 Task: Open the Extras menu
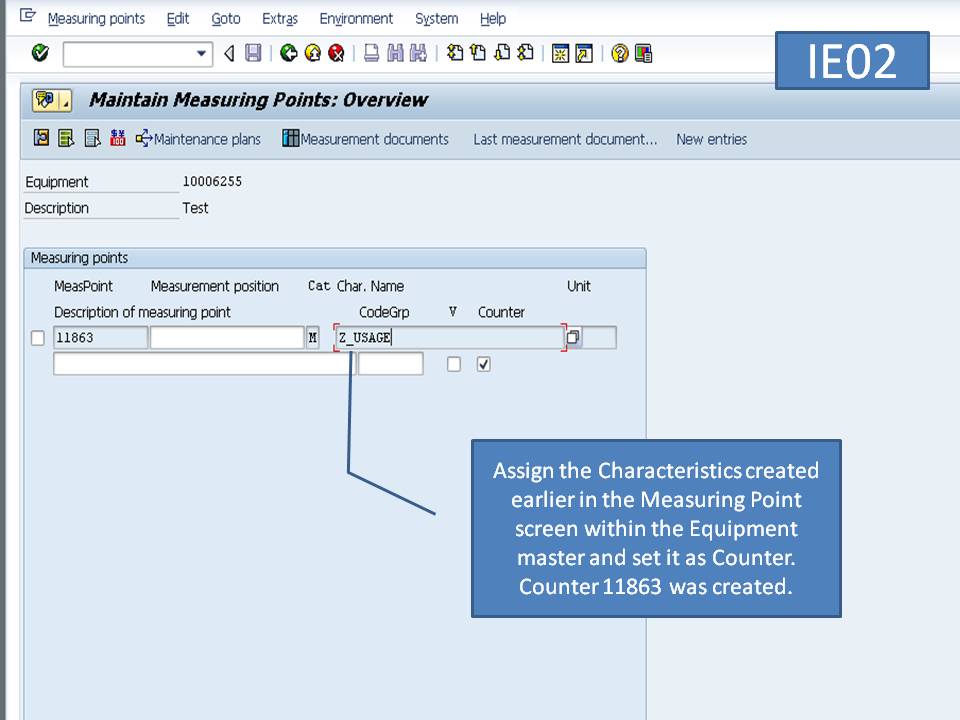click(x=280, y=19)
